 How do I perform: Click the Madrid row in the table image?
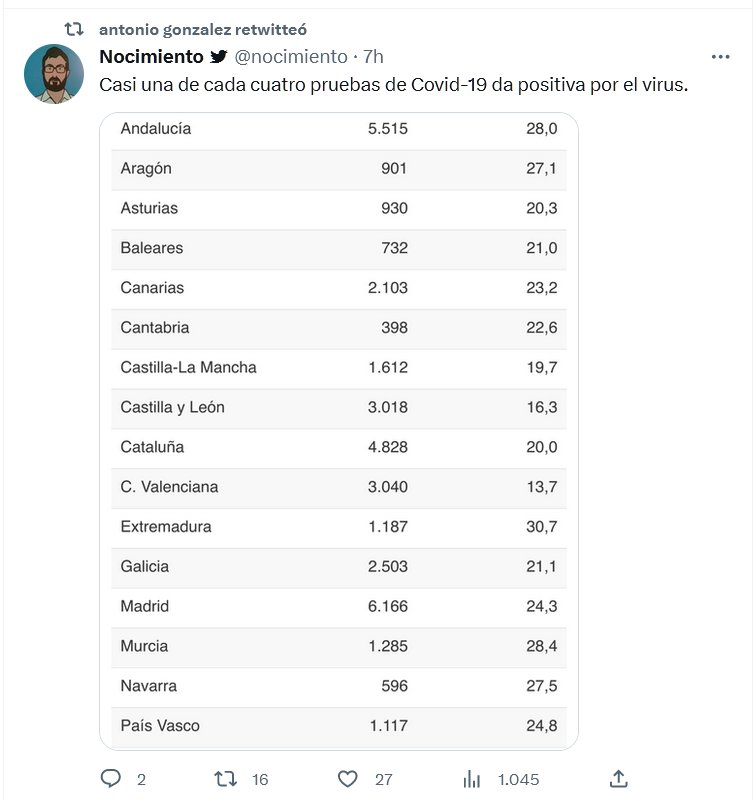pos(338,607)
